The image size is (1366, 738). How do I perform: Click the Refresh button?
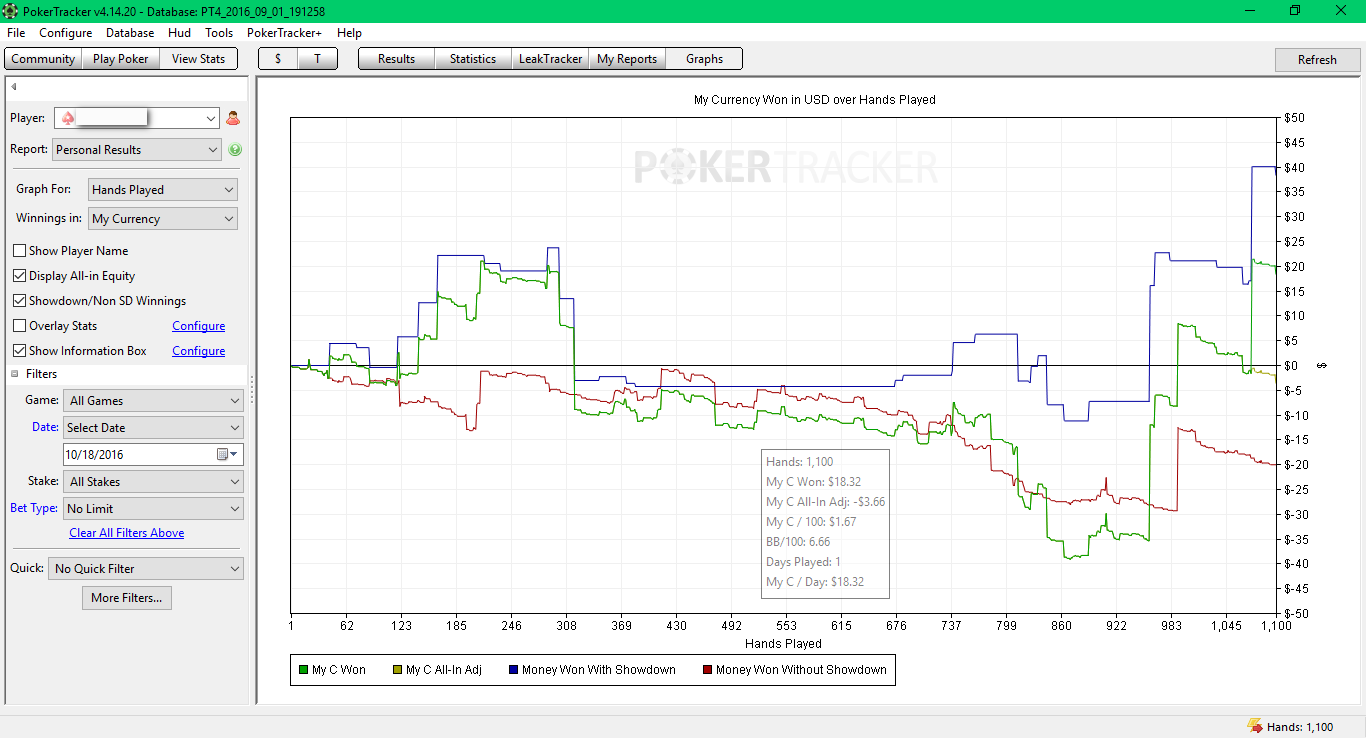[1318, 60]
